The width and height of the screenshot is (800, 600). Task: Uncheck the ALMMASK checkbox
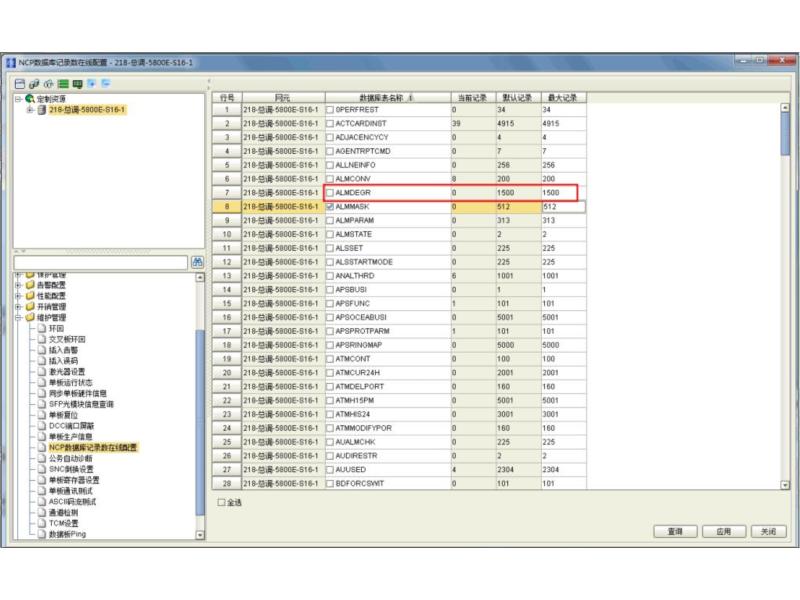330,206
